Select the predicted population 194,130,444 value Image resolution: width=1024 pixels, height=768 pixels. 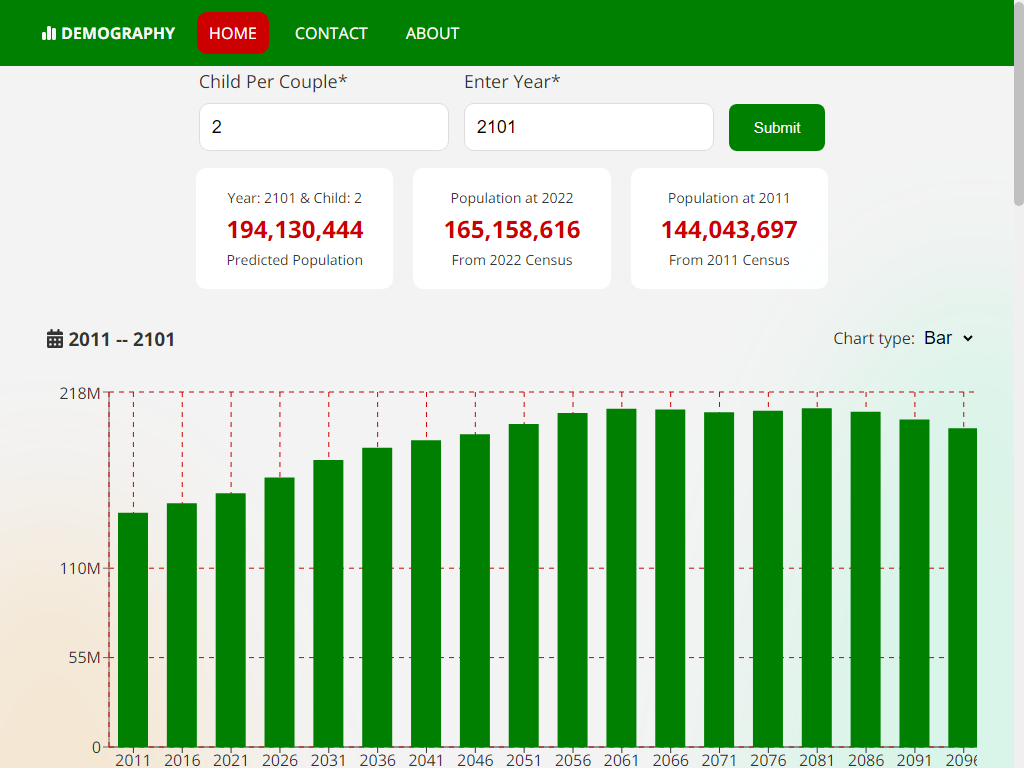pos(295,230)
